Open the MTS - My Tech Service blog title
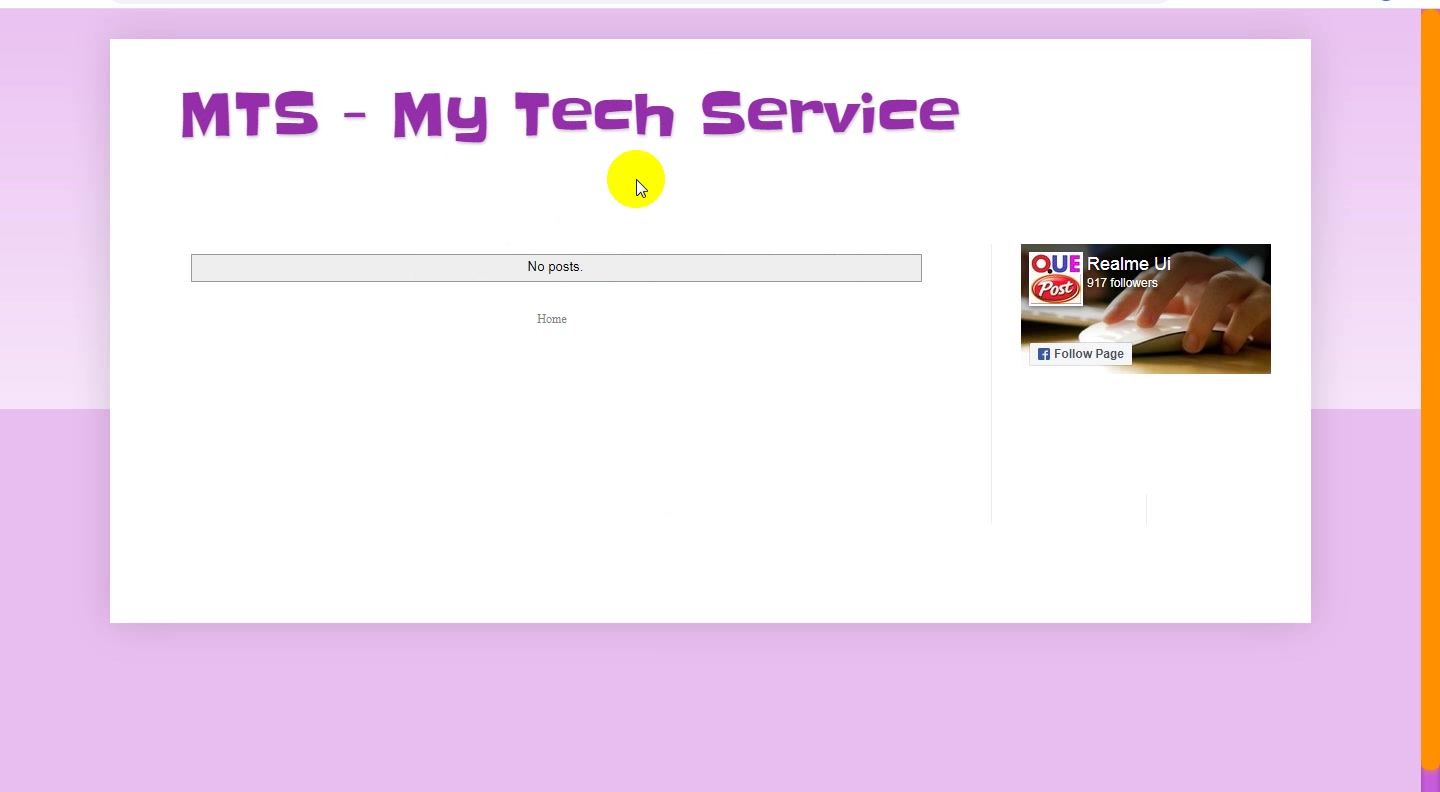 [570, 115]
